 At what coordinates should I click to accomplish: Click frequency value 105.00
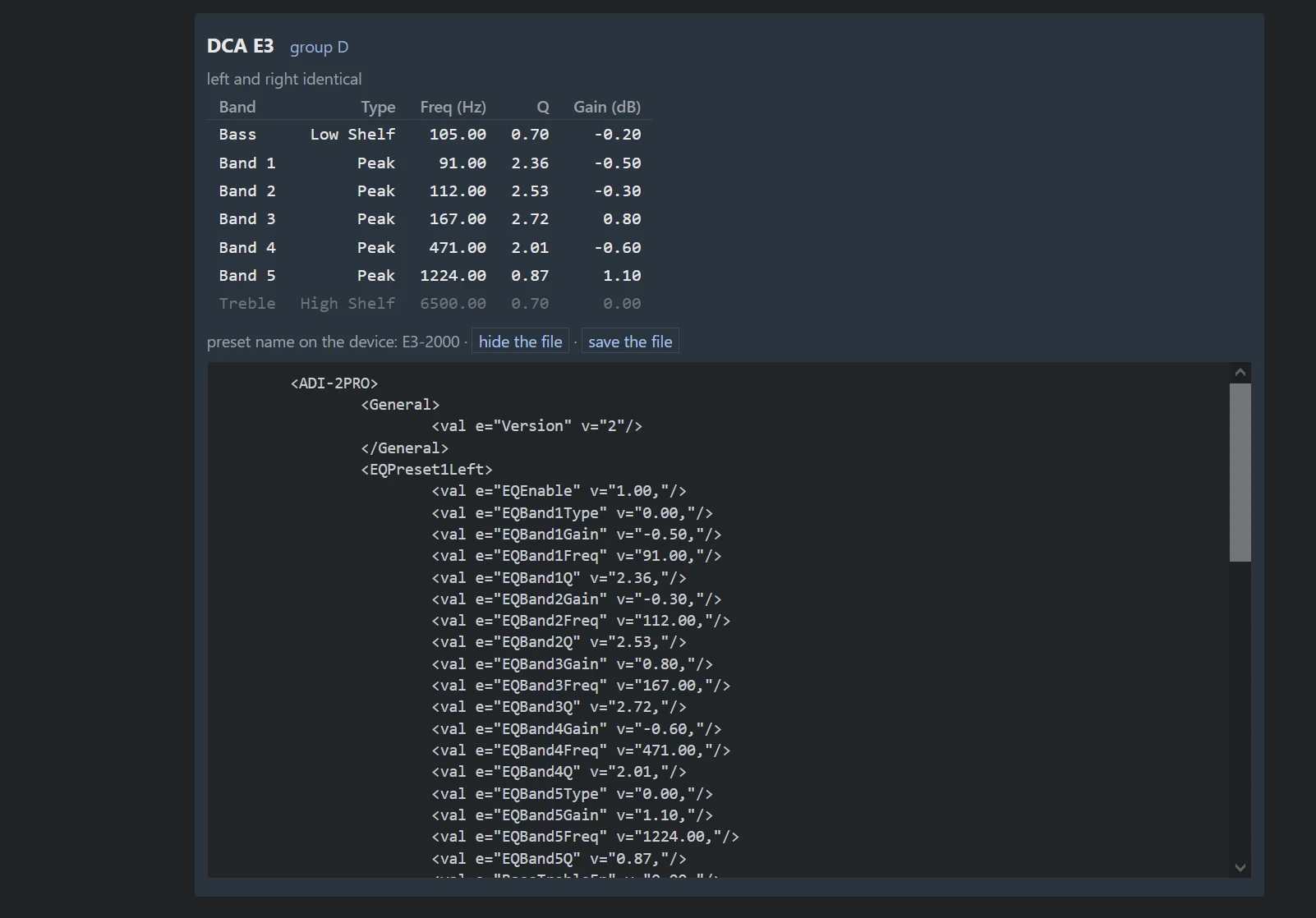pos(458,135)
